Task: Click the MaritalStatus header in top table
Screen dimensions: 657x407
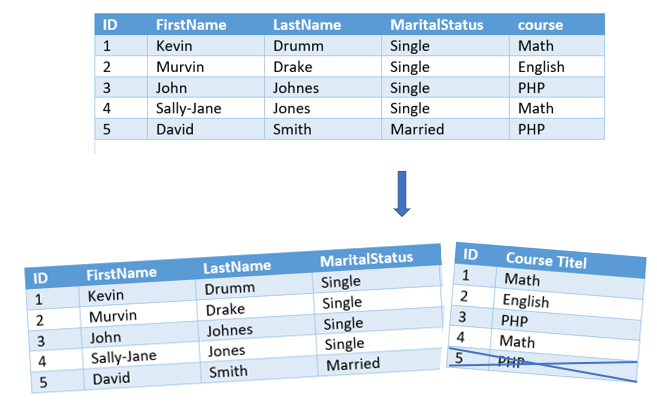Action: [x=437, y=25]
